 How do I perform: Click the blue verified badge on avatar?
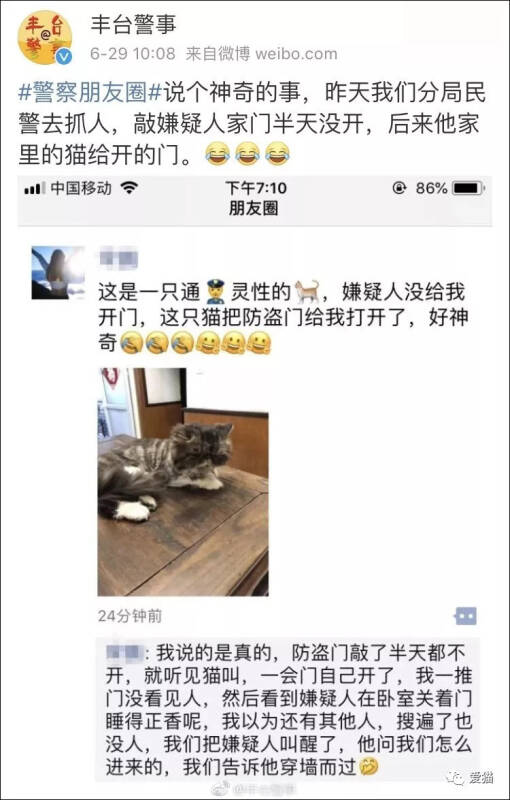(64, 57)
